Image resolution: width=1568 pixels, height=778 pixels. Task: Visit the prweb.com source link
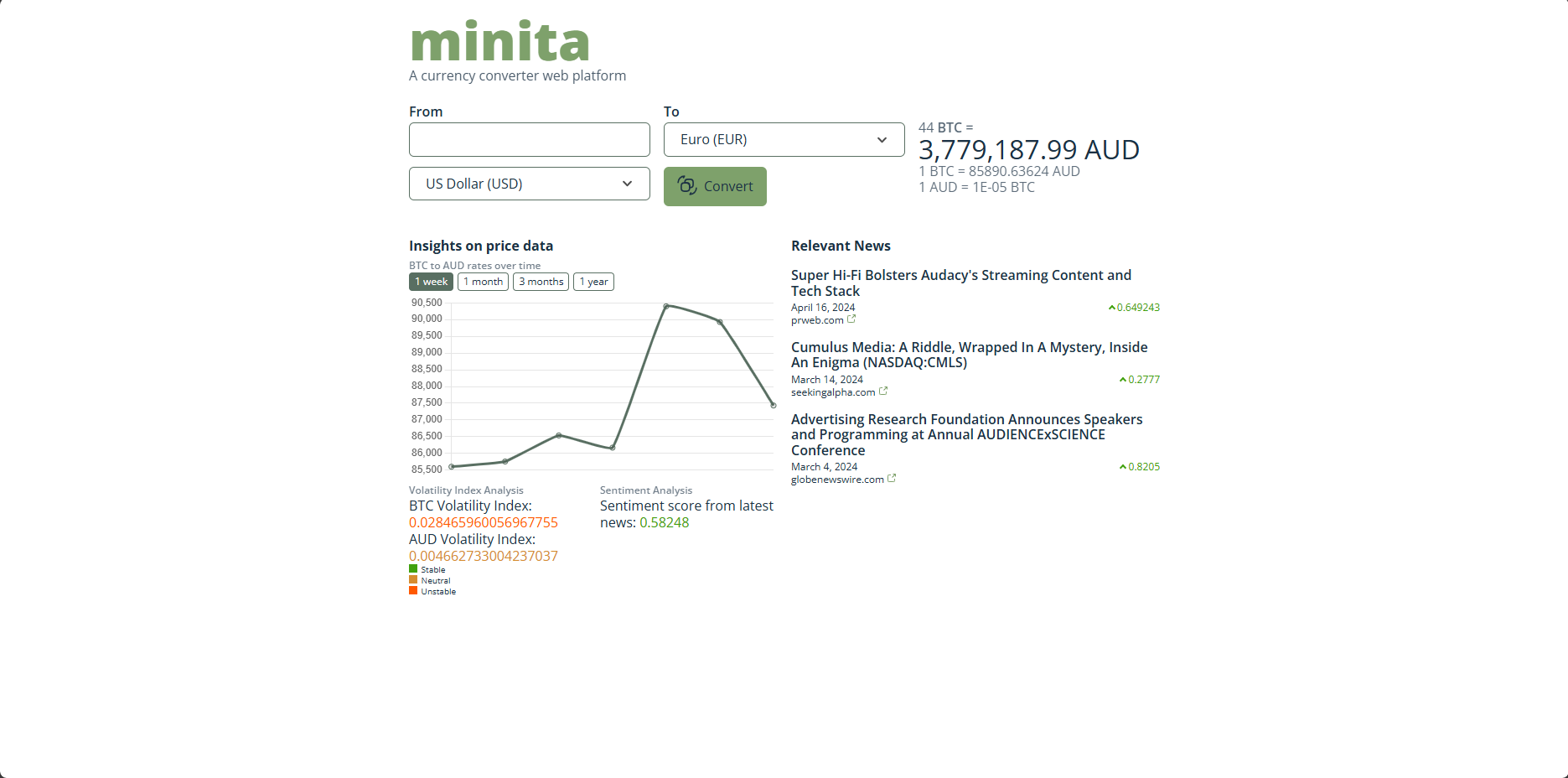817,320
